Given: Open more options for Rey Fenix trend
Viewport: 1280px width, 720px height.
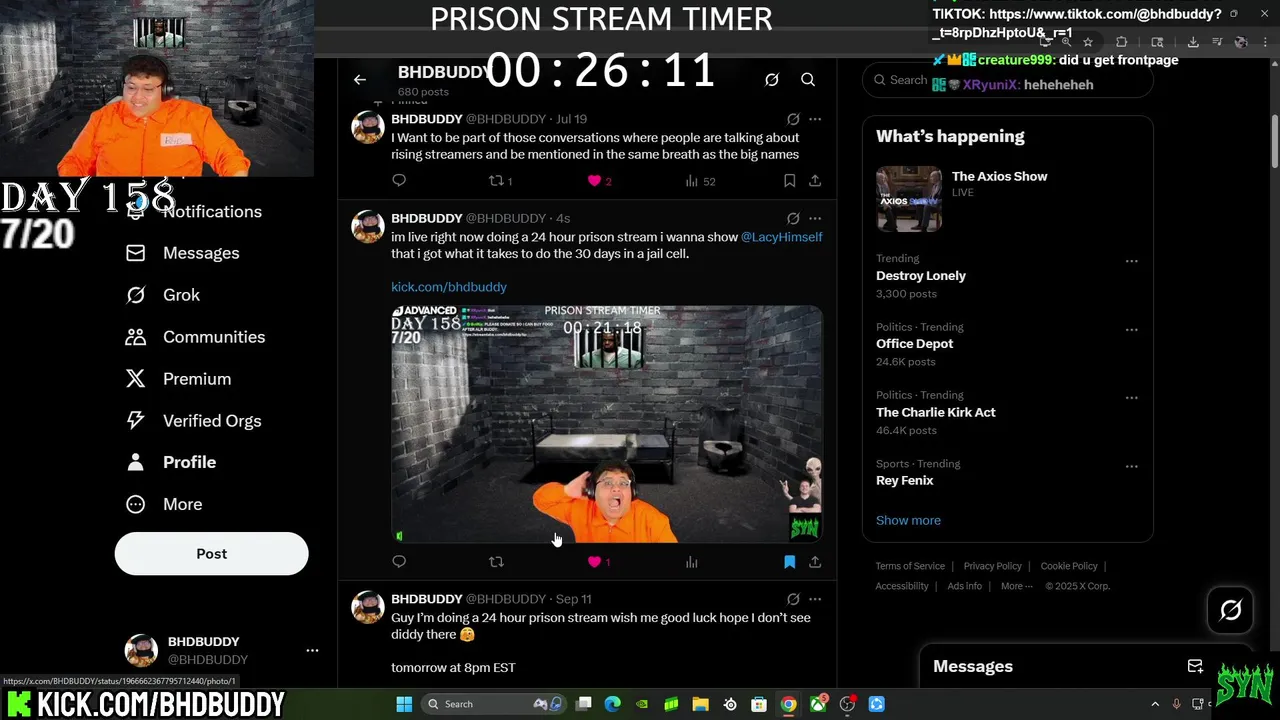Looking at the screenshot, I should [x=1132, y=466].
